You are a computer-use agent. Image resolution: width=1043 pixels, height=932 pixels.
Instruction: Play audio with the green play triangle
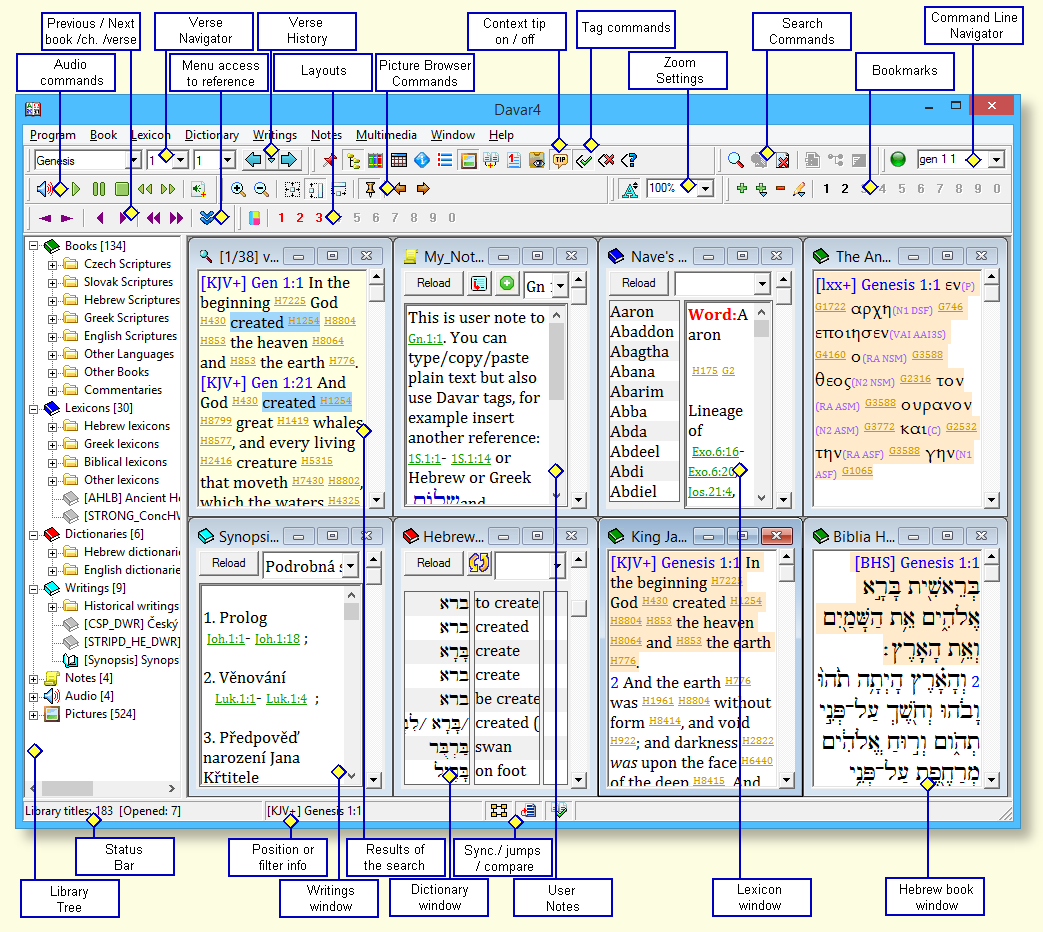(76, 189)
